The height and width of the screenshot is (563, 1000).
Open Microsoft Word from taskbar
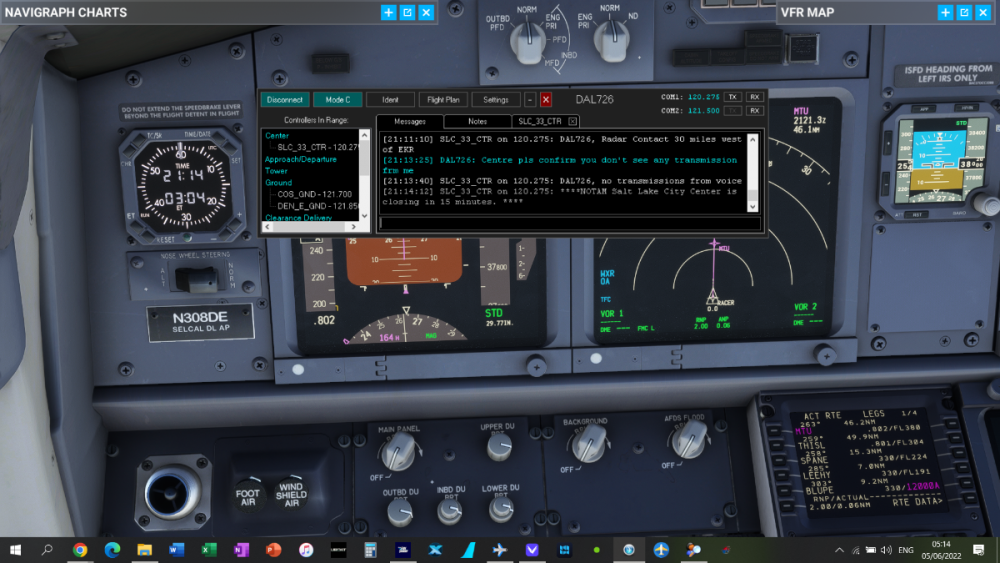point(177,550)
